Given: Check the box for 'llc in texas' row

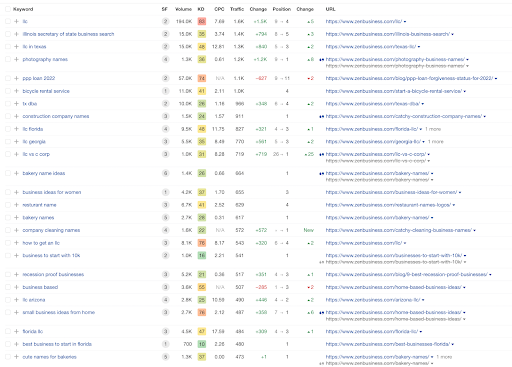Looking at the screenshot, I should pyautogui.click(x=8, y=47).
